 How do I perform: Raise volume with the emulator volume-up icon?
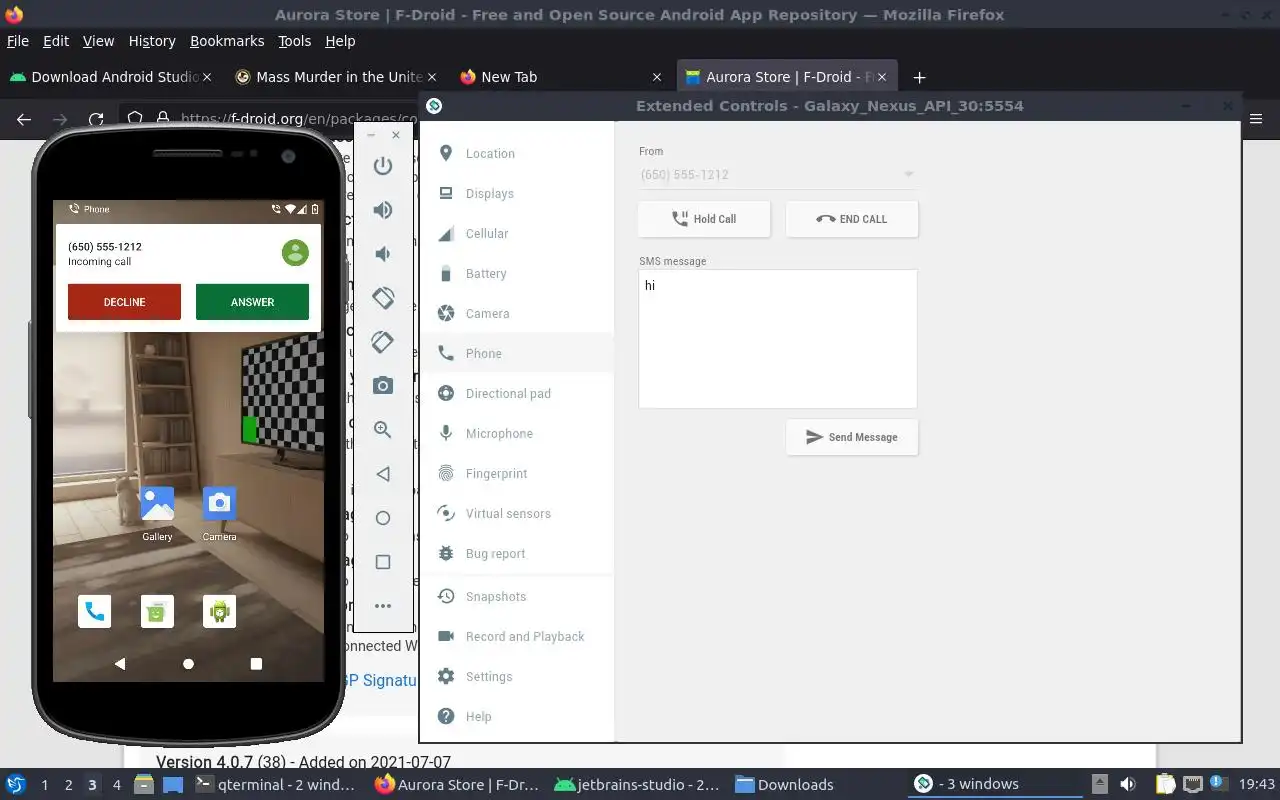click(383, 210)
